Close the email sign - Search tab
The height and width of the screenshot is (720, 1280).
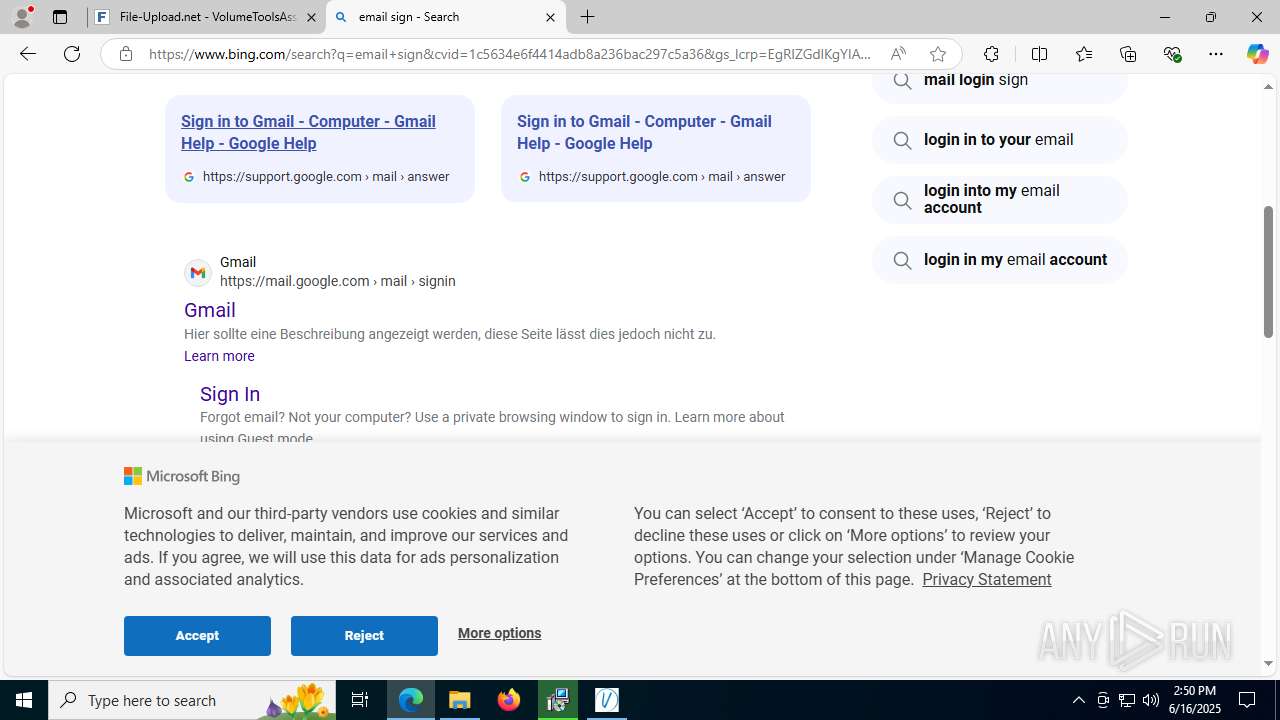(x=550, y=17)
